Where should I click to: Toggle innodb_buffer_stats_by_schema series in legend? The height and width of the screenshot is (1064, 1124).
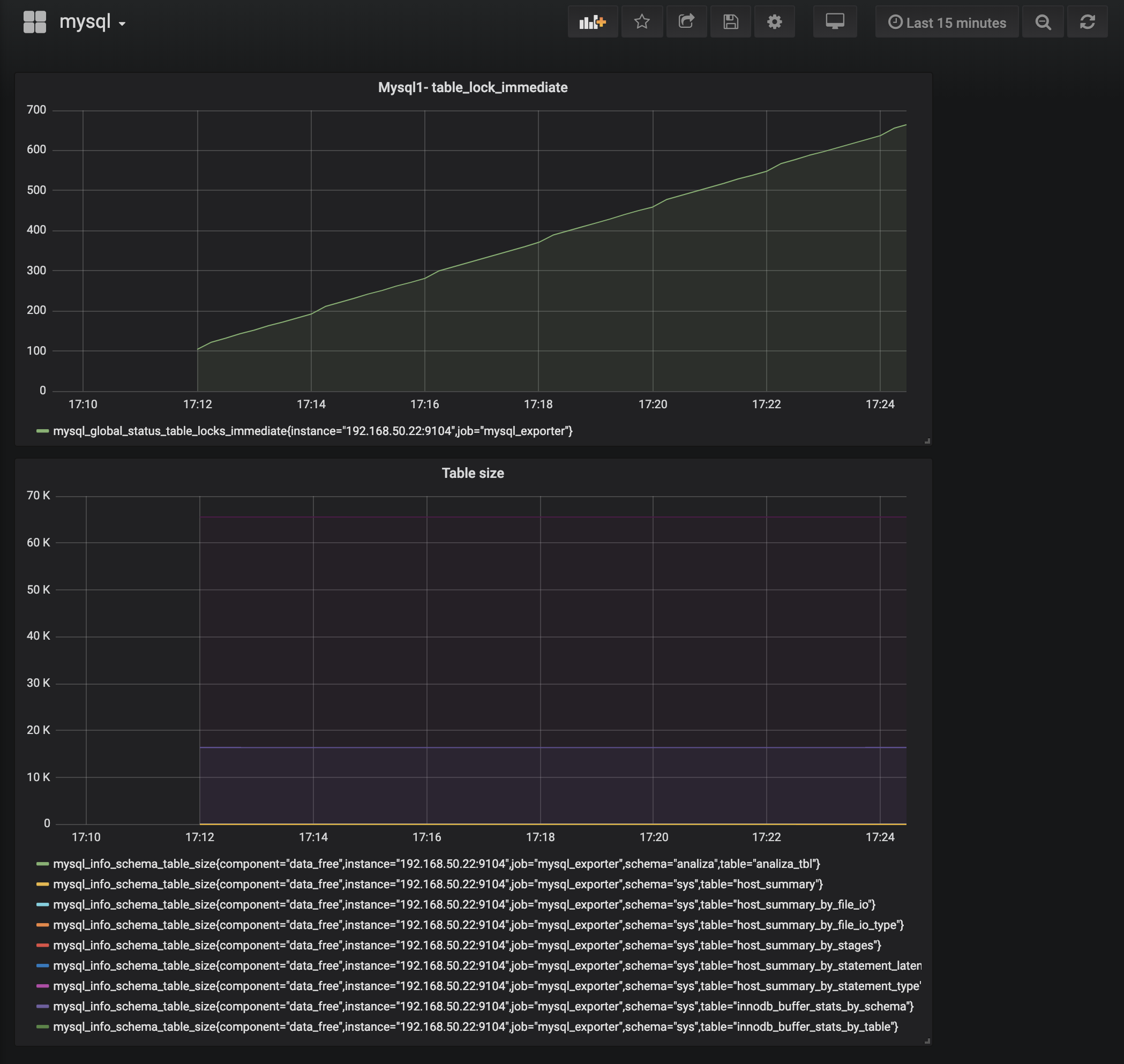(x=483, y=1007)
